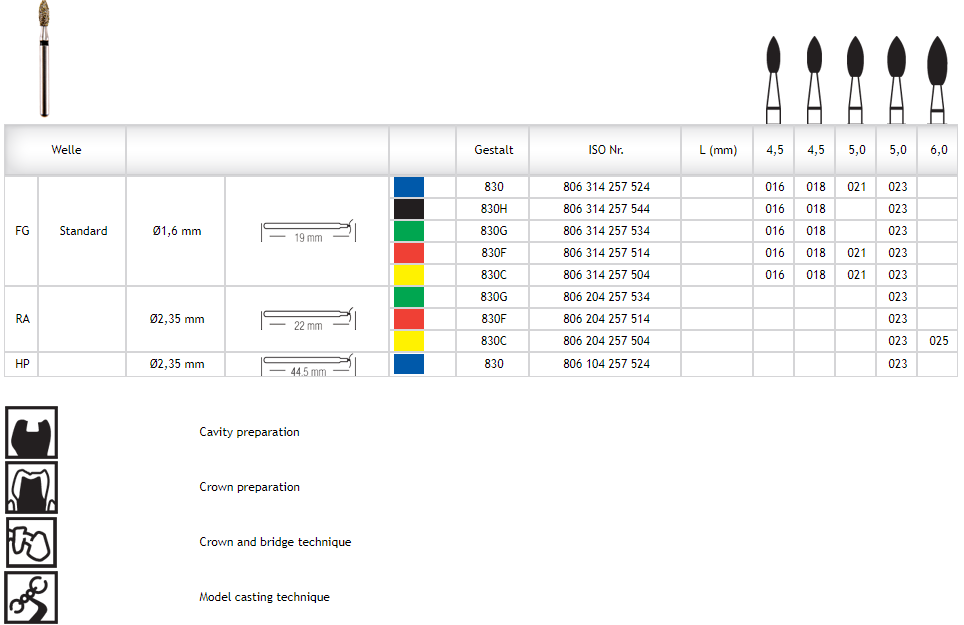The height and width of the screenshot is (625, 964).
Task: Click the Crown and bridge technique label
Action: pos(275,542)
